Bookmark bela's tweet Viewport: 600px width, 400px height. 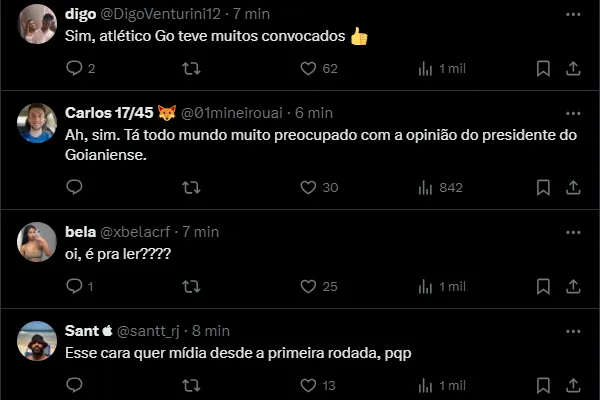click(543, 286)
